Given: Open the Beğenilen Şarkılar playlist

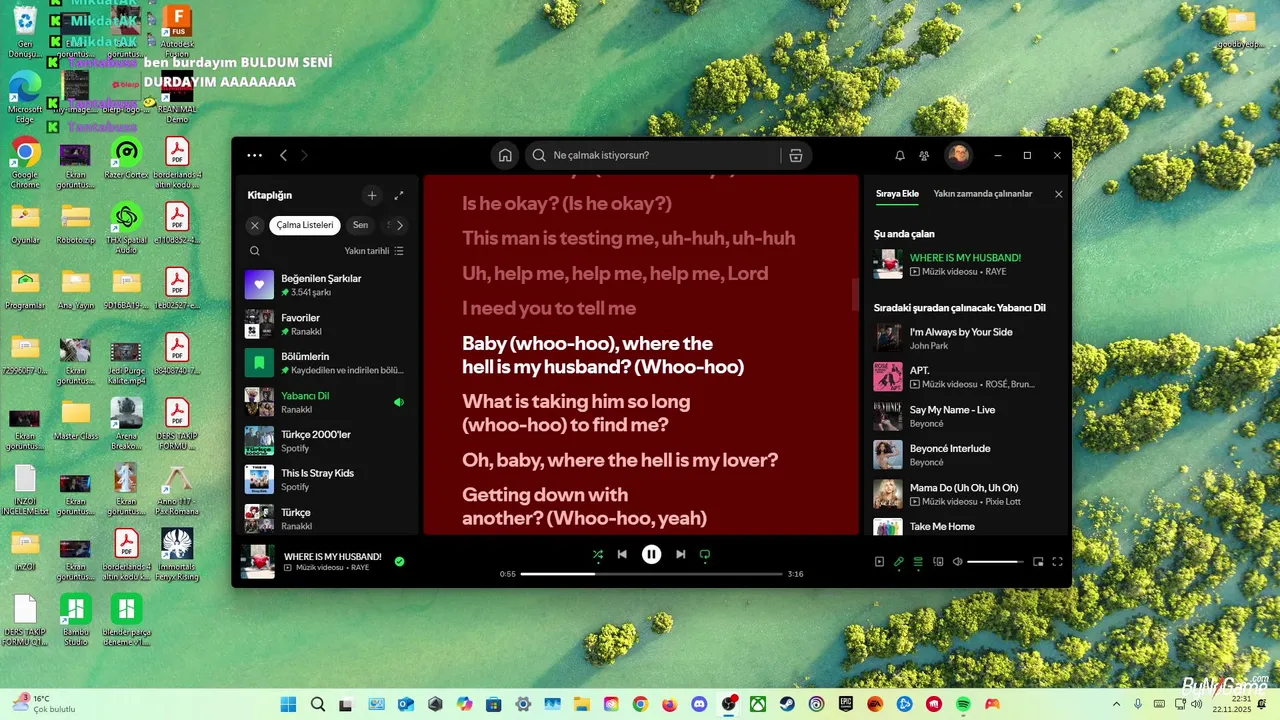Looking at the screenshot, I should pos(328,284).
